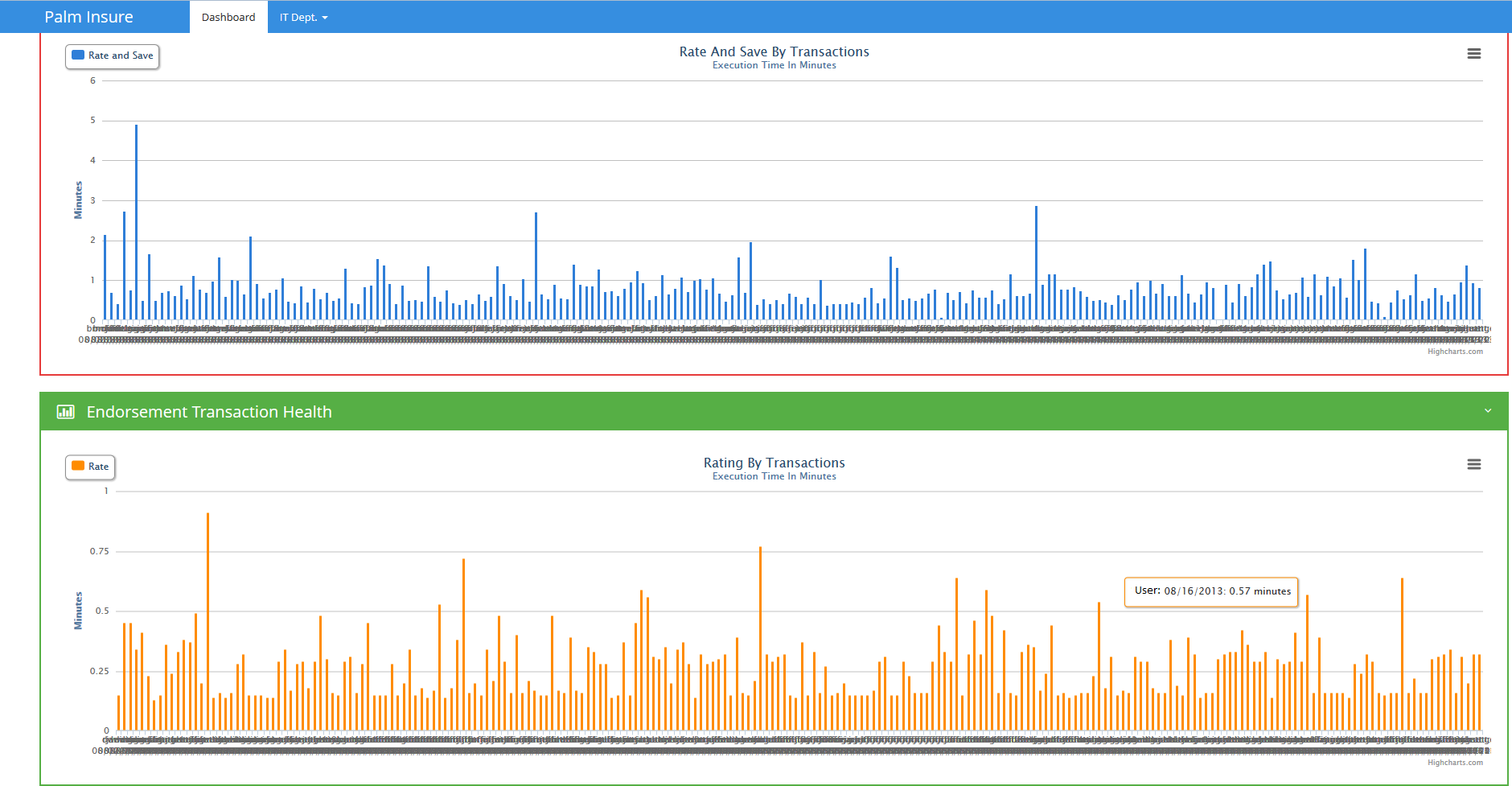Click the tooltip showing 0.57 minutes
1512x786 pixels.
point(1211,591)
